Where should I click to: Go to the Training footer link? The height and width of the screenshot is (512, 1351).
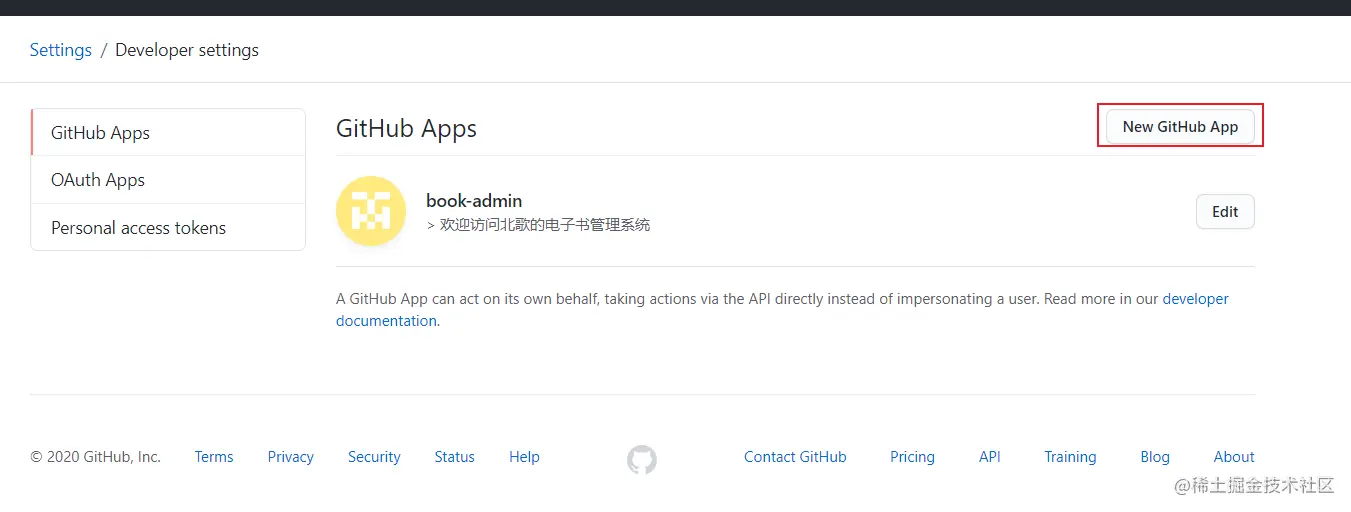(1070, 457)
